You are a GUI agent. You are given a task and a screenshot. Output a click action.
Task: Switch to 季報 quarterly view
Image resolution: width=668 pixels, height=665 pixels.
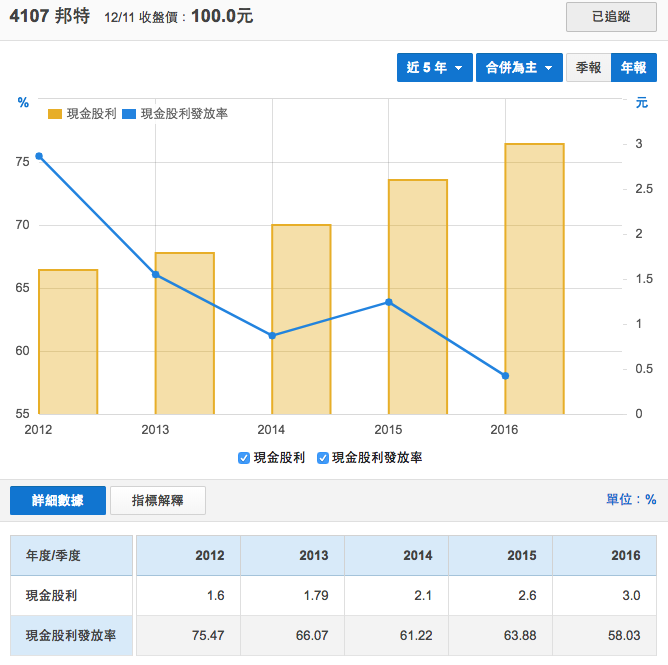tap(588, 67)
